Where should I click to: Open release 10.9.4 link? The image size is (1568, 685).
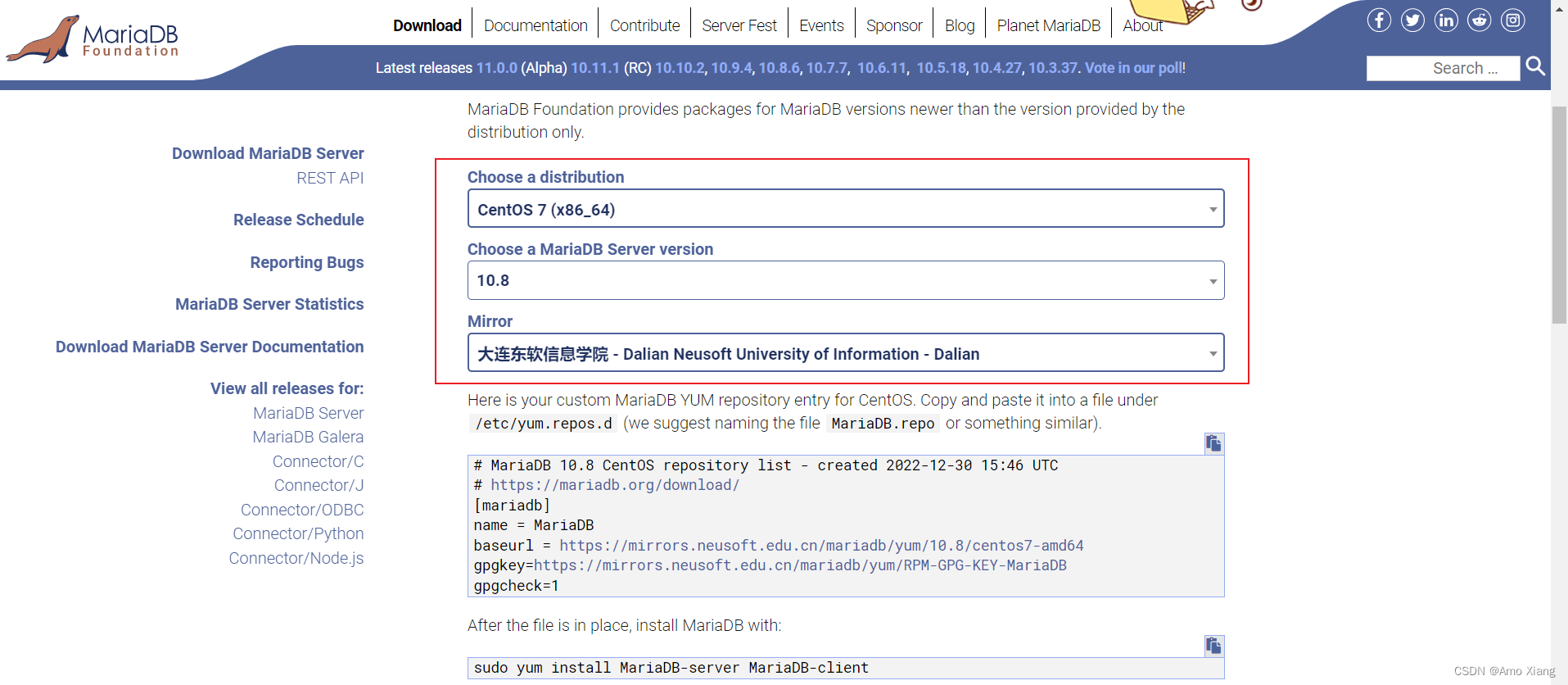point(731,68)
